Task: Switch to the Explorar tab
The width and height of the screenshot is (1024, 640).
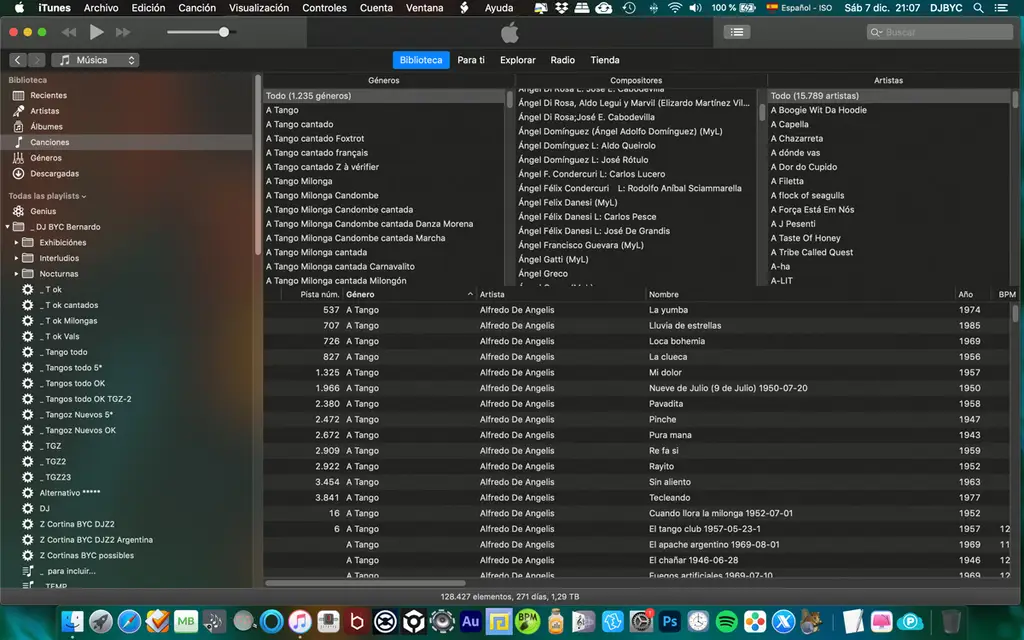Action: pos(518,60)
